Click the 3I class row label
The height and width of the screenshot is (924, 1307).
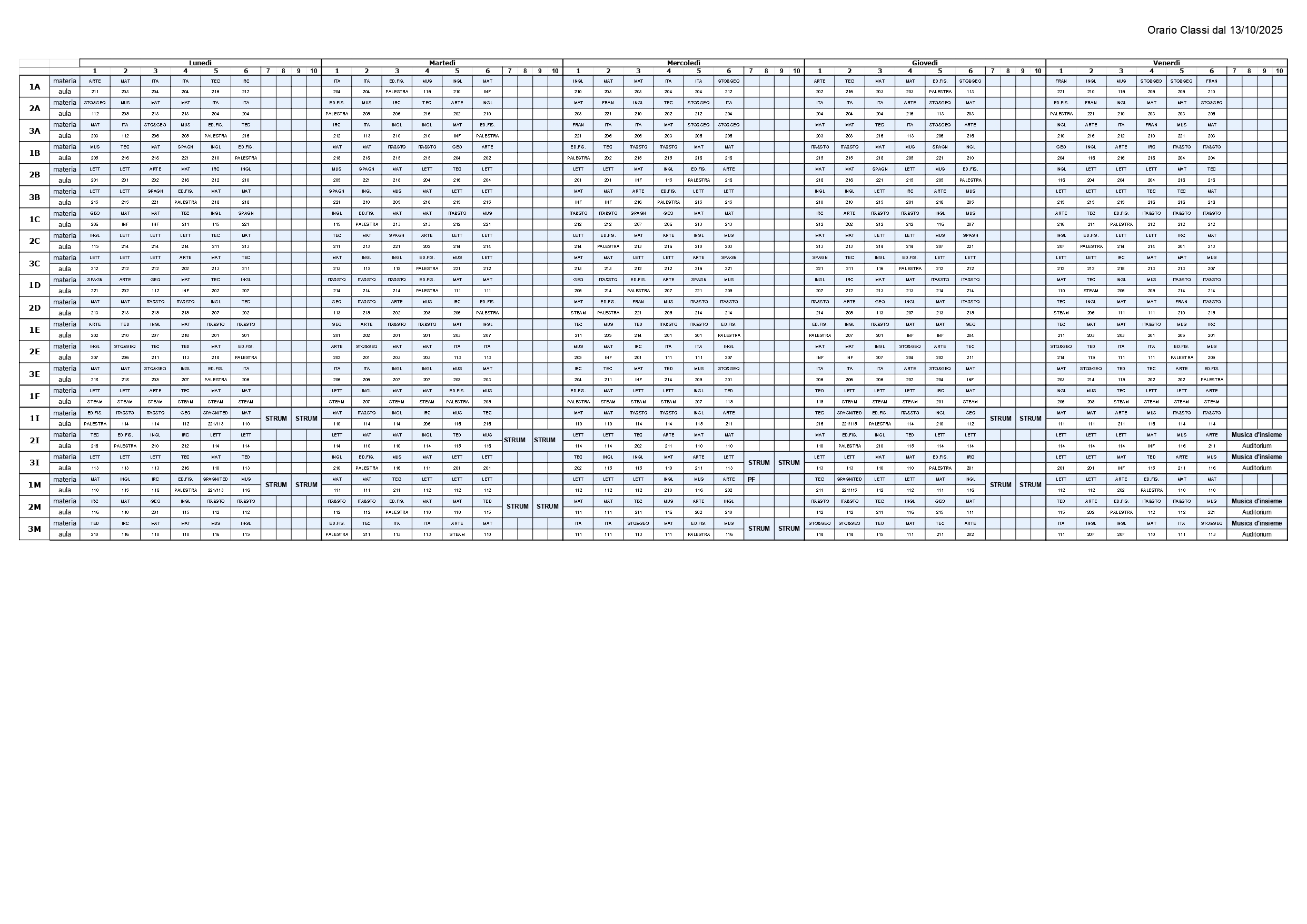[x=35, y=462]
